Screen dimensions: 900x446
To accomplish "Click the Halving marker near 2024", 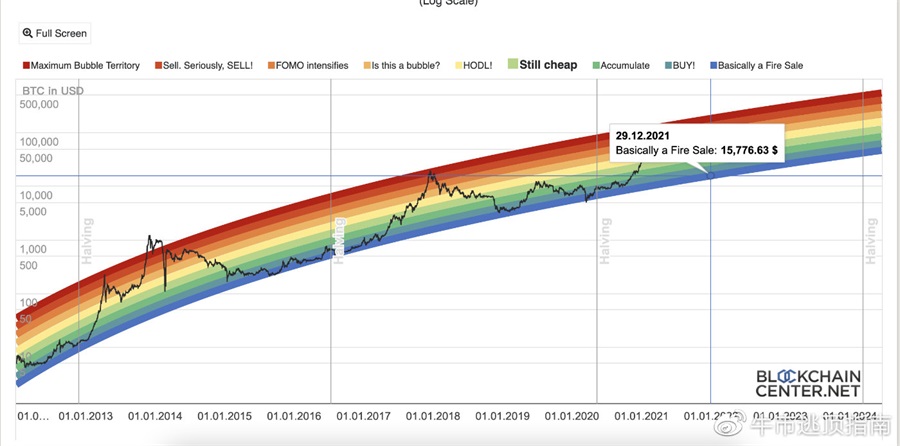I will (871, 240).
